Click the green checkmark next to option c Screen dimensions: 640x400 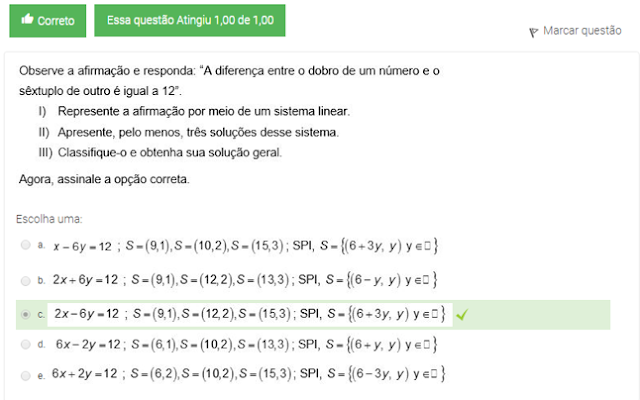[462, 314]
